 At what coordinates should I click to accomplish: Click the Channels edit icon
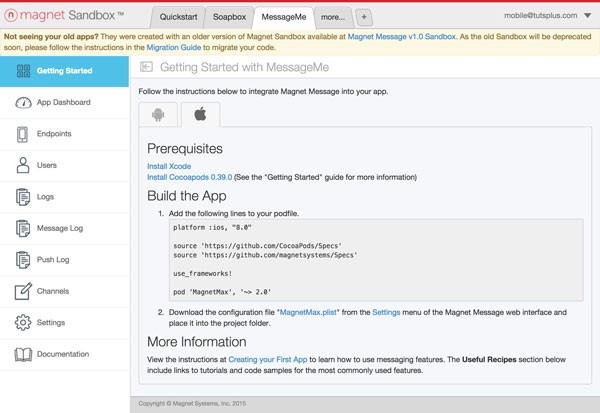[23, 291]
